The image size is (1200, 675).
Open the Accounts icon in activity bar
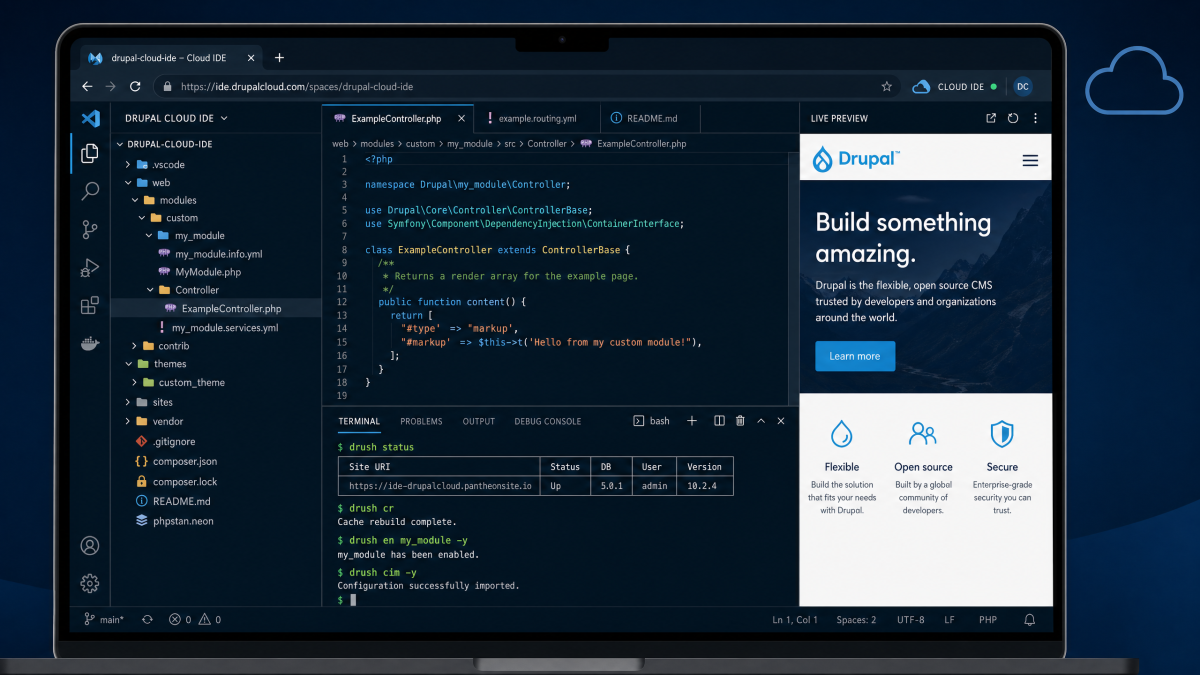point(90,545)
